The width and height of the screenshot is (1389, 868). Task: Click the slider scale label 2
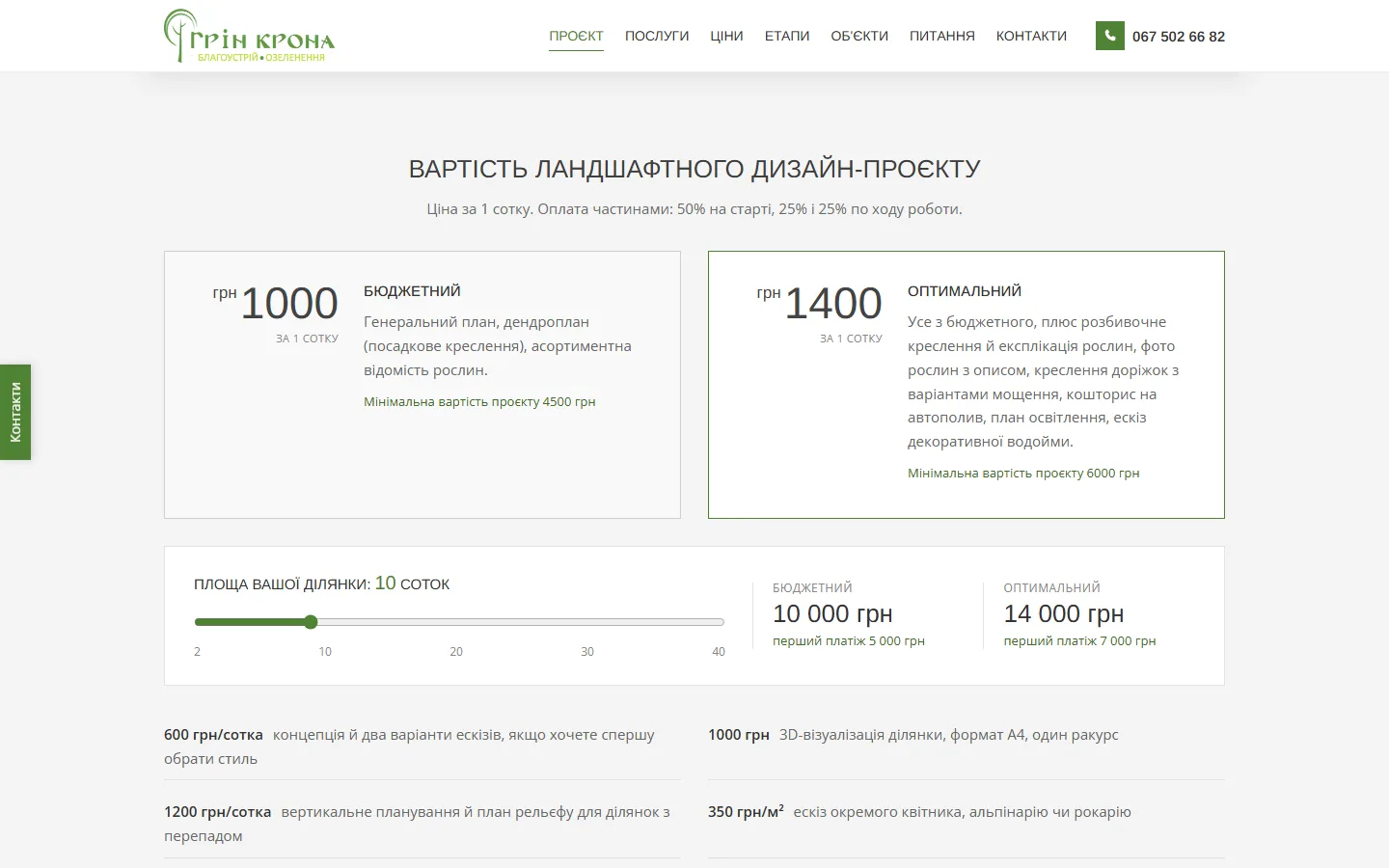point(197,652)
